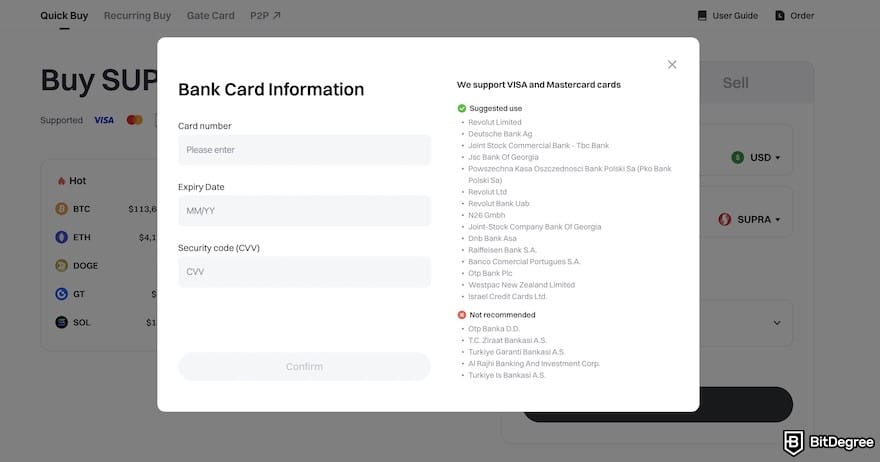Select the BTC label in Hot list

click(81, 209)
